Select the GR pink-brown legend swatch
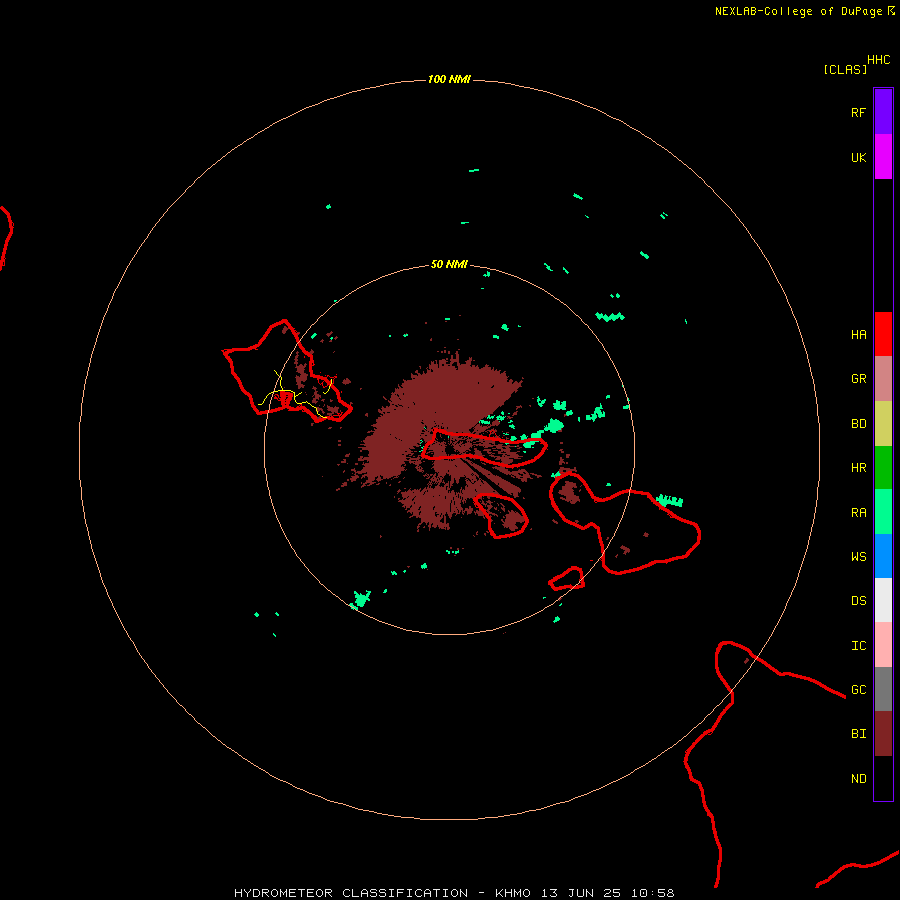The image size is (900, 900). 883,379
